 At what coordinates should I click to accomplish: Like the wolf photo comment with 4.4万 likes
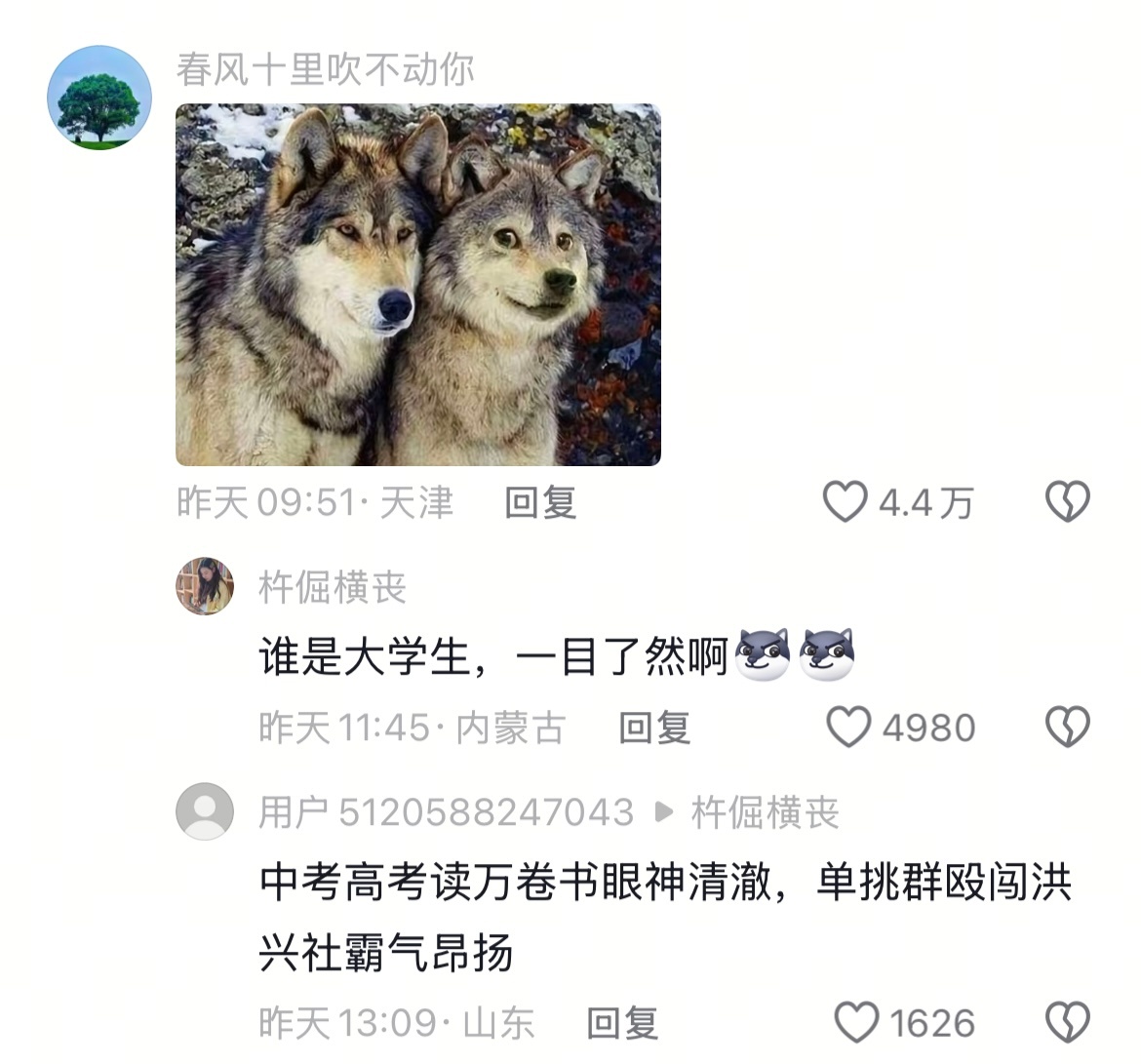[x=845, y=501]
